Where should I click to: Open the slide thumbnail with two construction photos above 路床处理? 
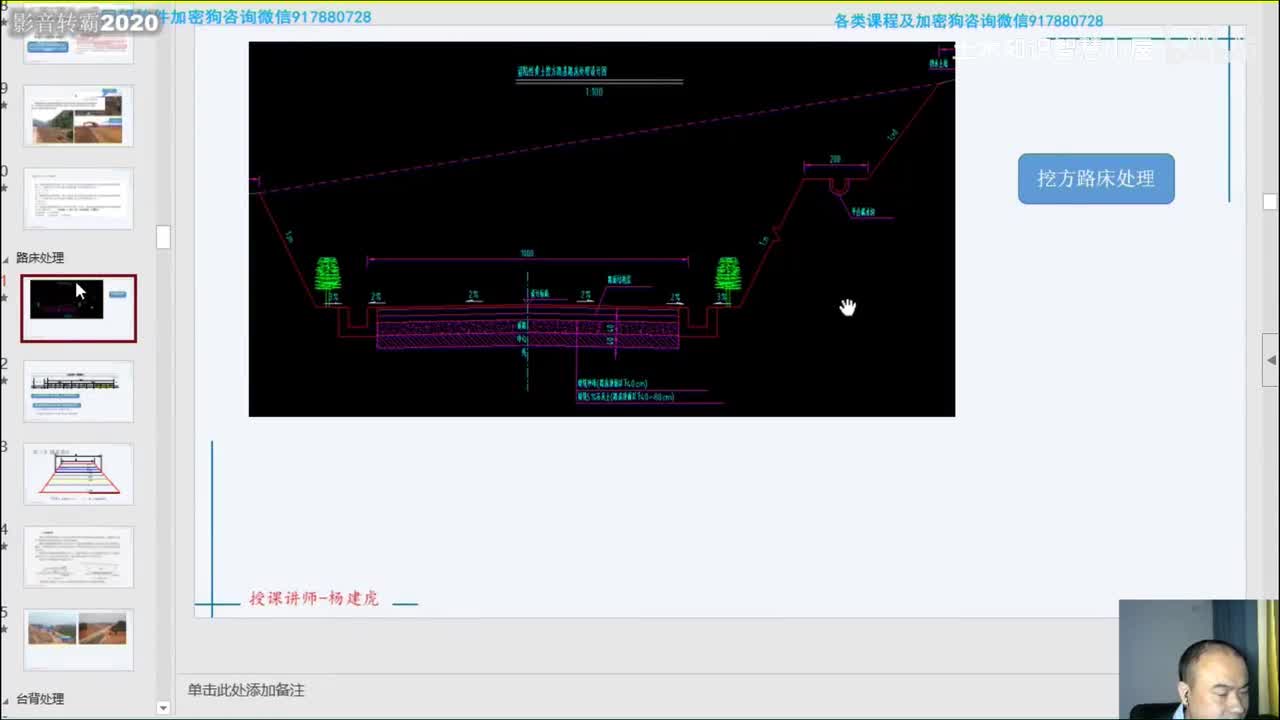[78, 115]
